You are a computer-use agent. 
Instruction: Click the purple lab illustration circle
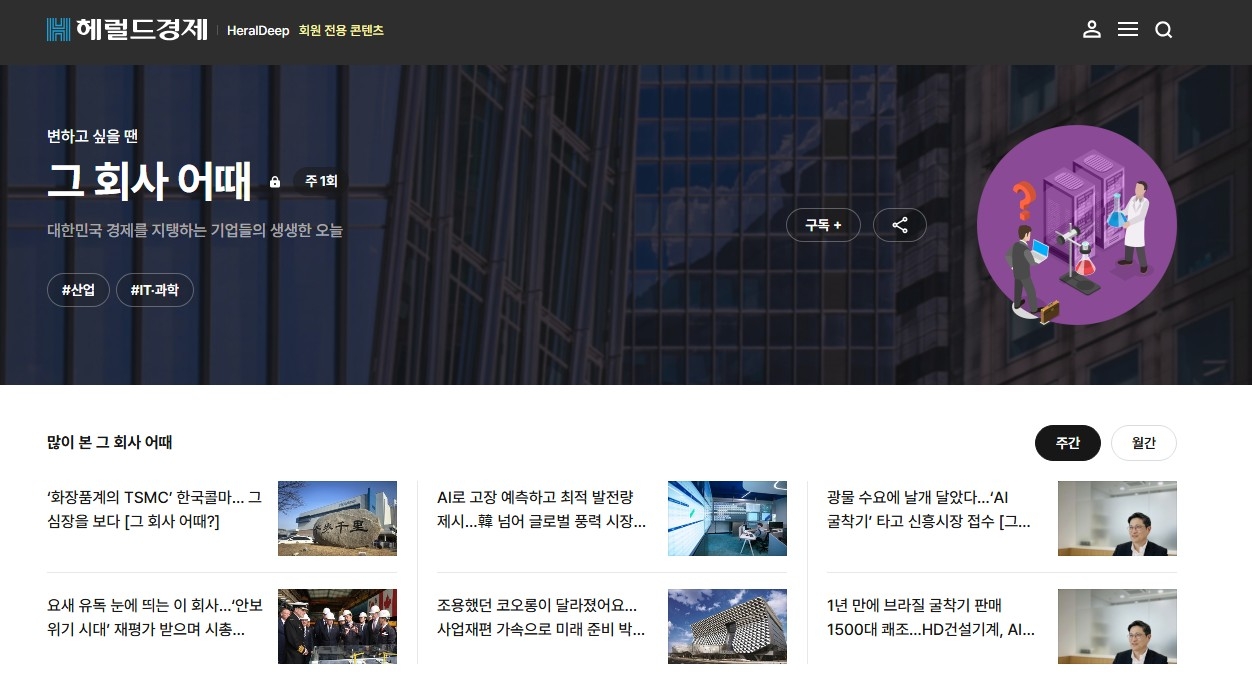[1077, 225]
